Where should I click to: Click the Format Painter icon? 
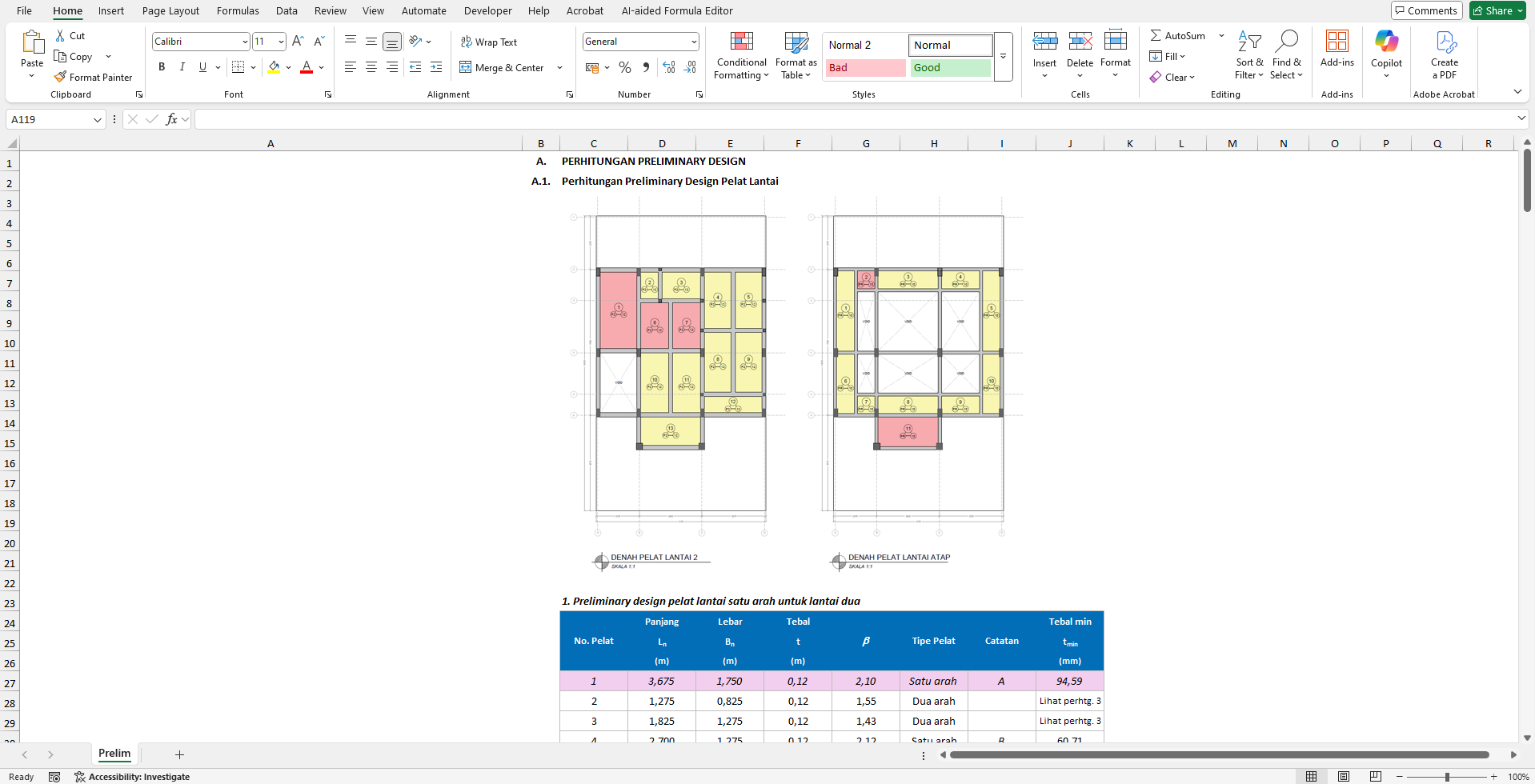(60, 78)
